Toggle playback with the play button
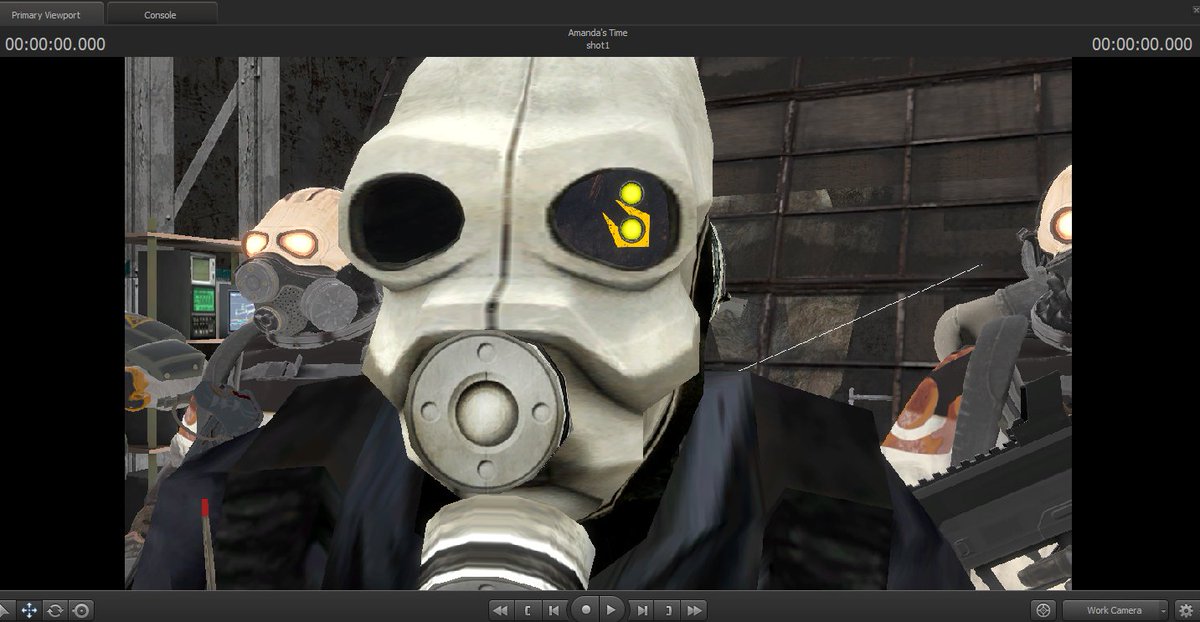This screenshot has height=622, width=1200. click(x=612, y=609)
